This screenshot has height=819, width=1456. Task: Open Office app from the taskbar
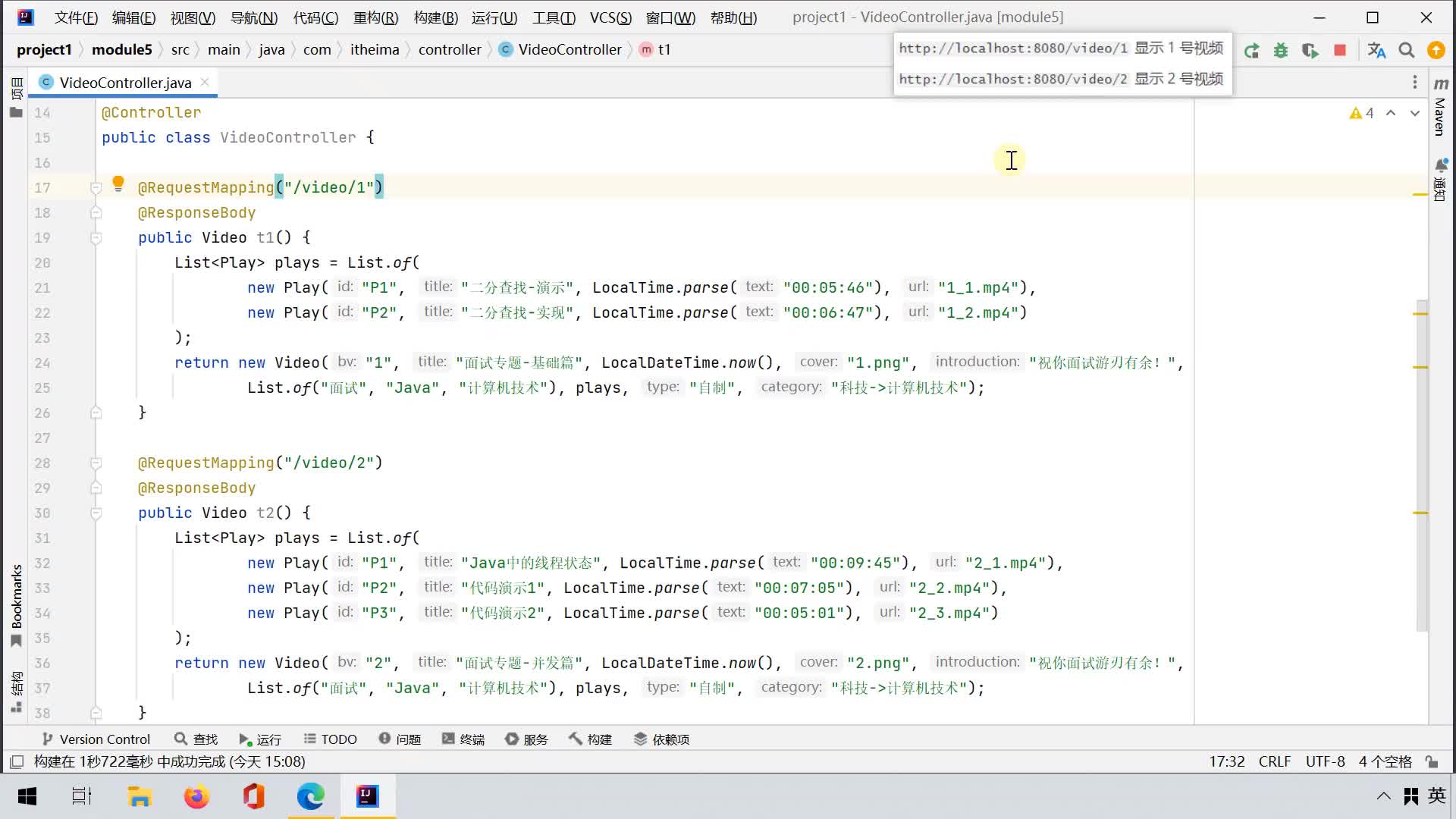(253, 796)
